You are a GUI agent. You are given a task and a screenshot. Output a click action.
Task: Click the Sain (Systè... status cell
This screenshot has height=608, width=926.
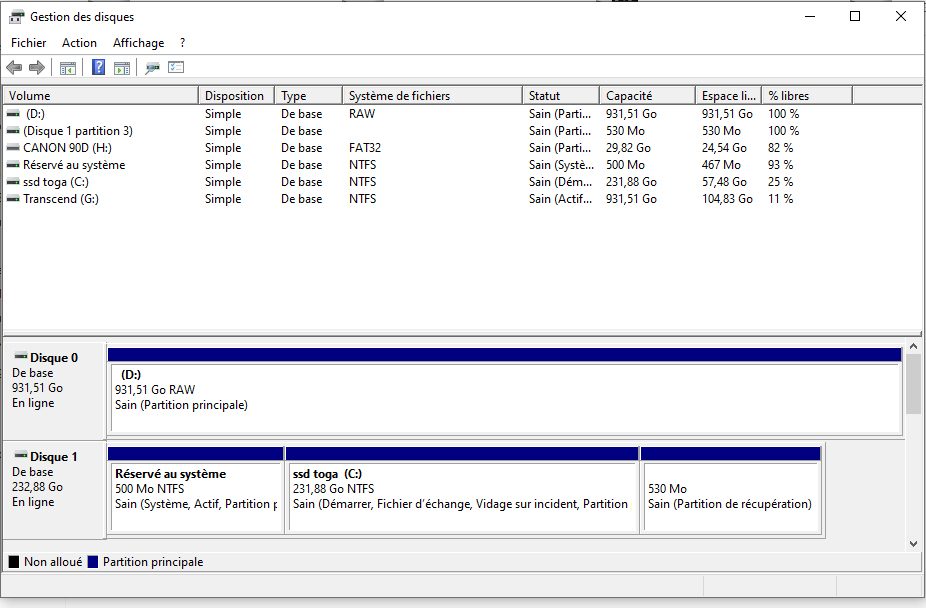click(561, 165)
